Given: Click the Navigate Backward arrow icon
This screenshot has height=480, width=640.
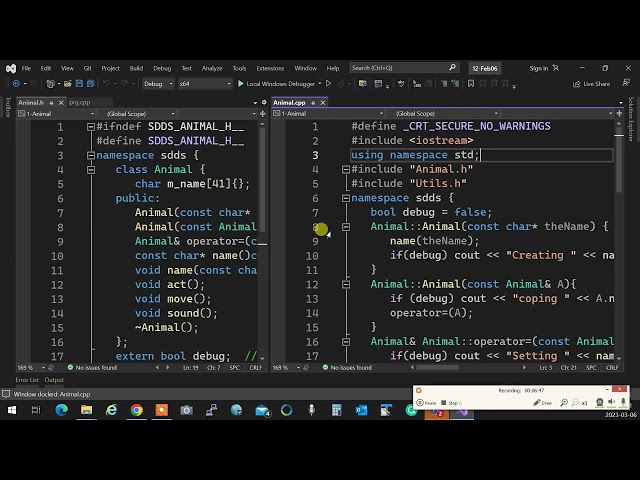Looking at the screenshot, I should 16,84.
